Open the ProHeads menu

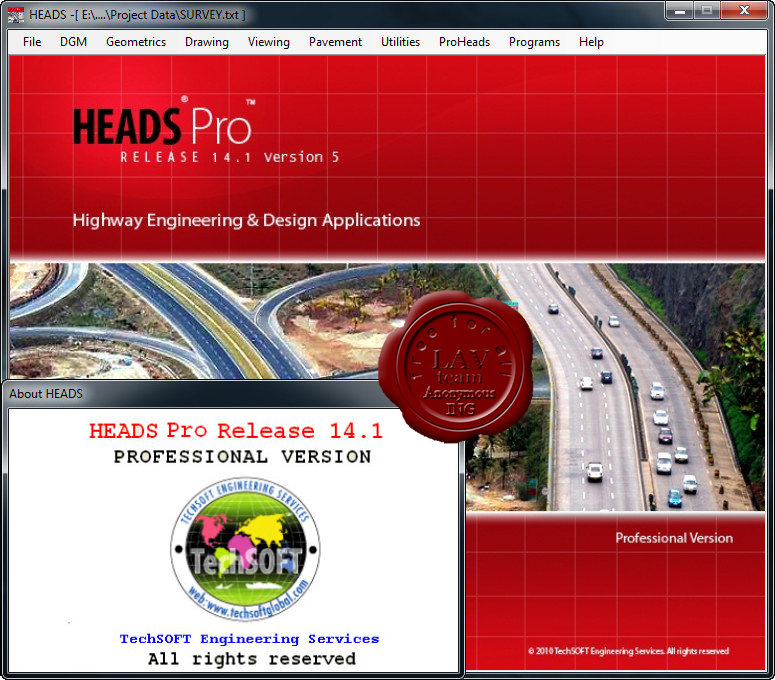point(465,42)
